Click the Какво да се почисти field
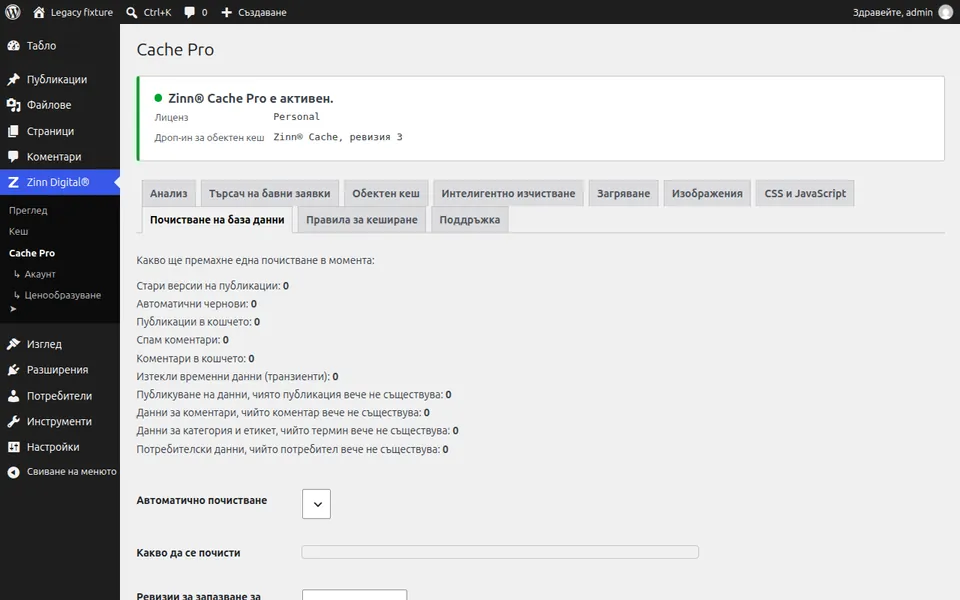The image size is (960, 600). pos(500,552)
